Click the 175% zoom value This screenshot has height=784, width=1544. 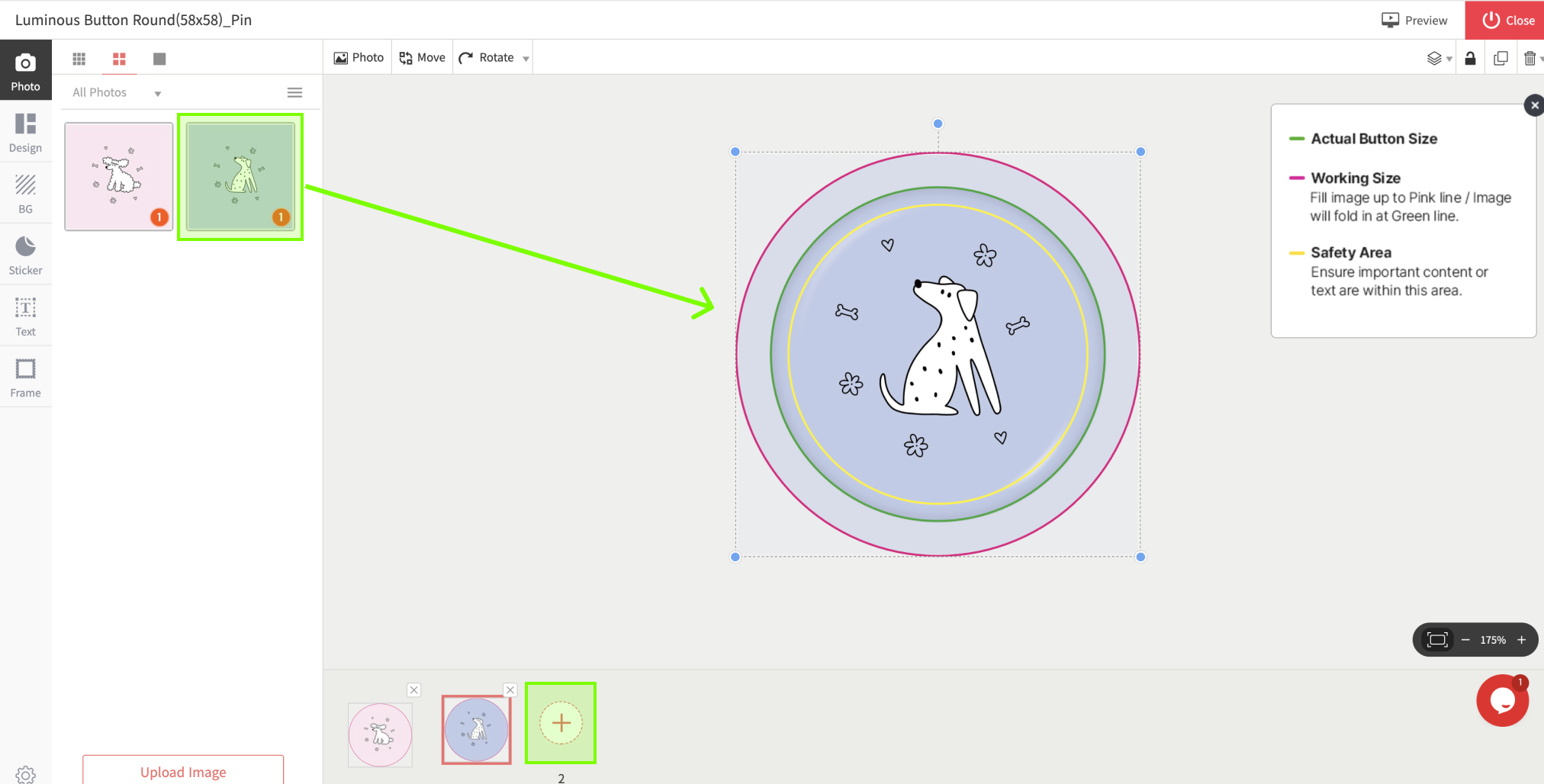(x=1493, y=640)
